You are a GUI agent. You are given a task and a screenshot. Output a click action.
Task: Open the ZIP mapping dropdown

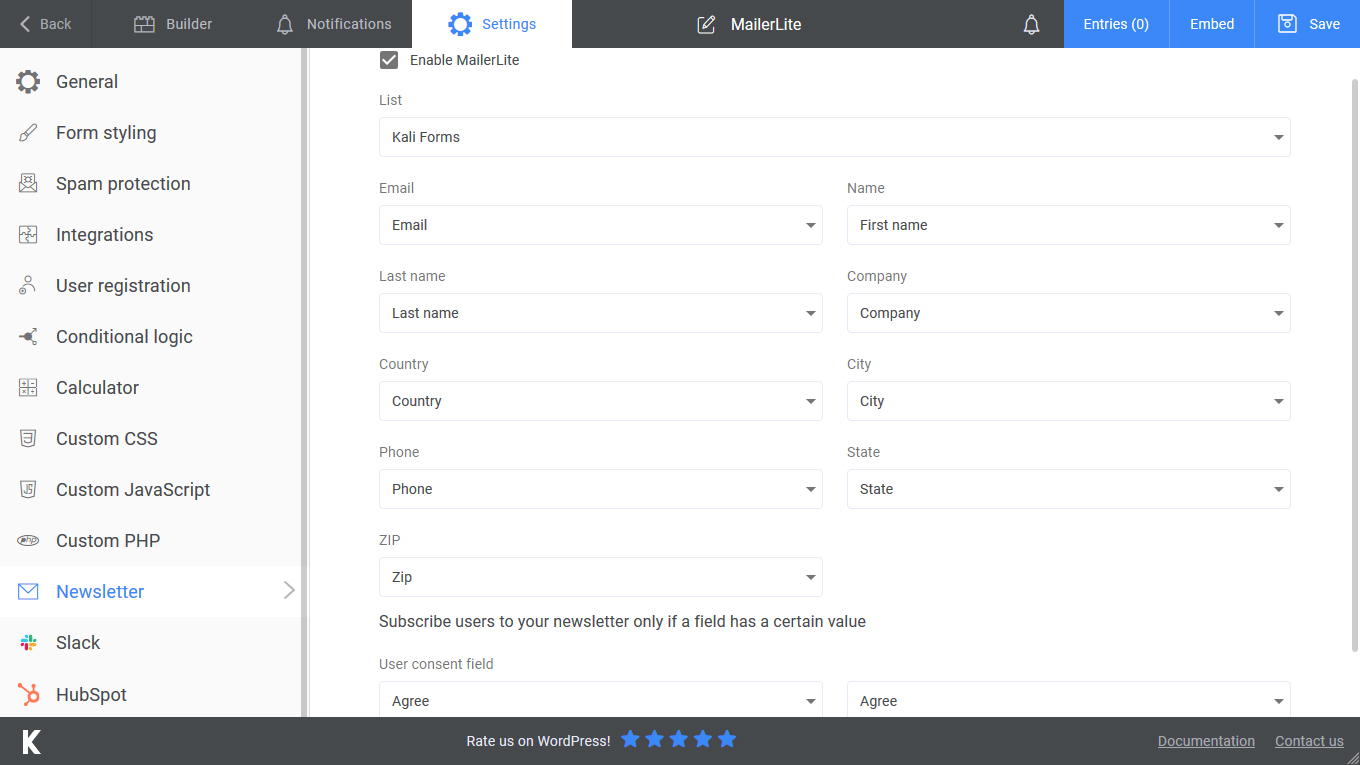tap(600, 577)
